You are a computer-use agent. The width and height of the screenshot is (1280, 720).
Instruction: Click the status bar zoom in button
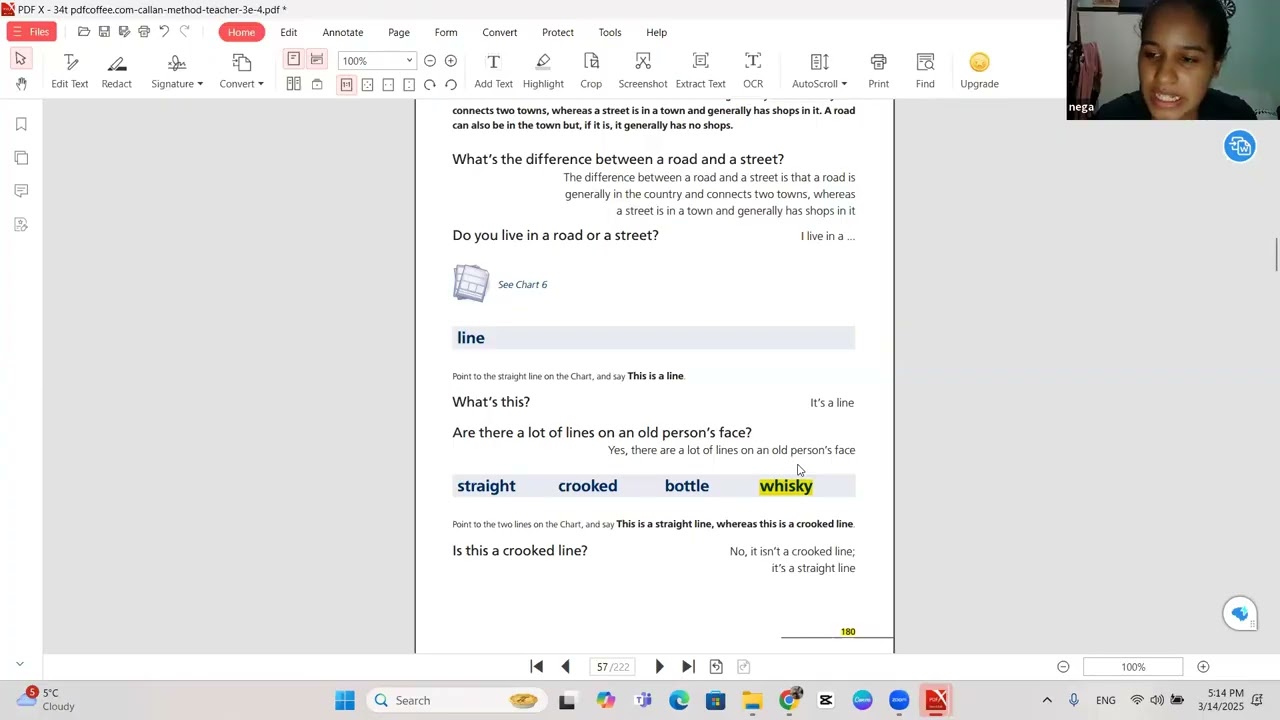[1203, 667]
